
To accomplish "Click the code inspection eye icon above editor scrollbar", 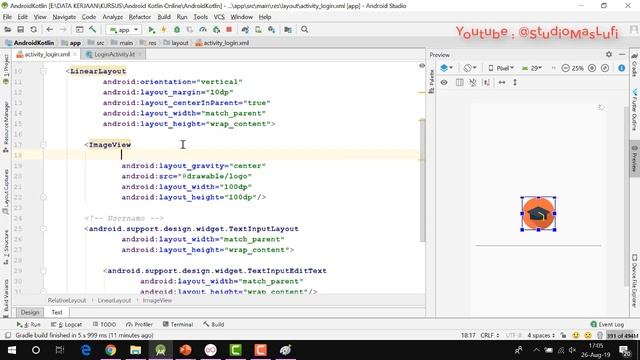I will pos(422,66).
